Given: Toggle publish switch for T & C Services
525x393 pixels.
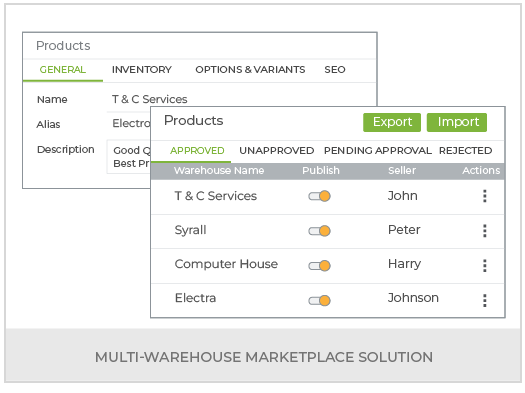Looking at the screenshot, I should 319,196.
